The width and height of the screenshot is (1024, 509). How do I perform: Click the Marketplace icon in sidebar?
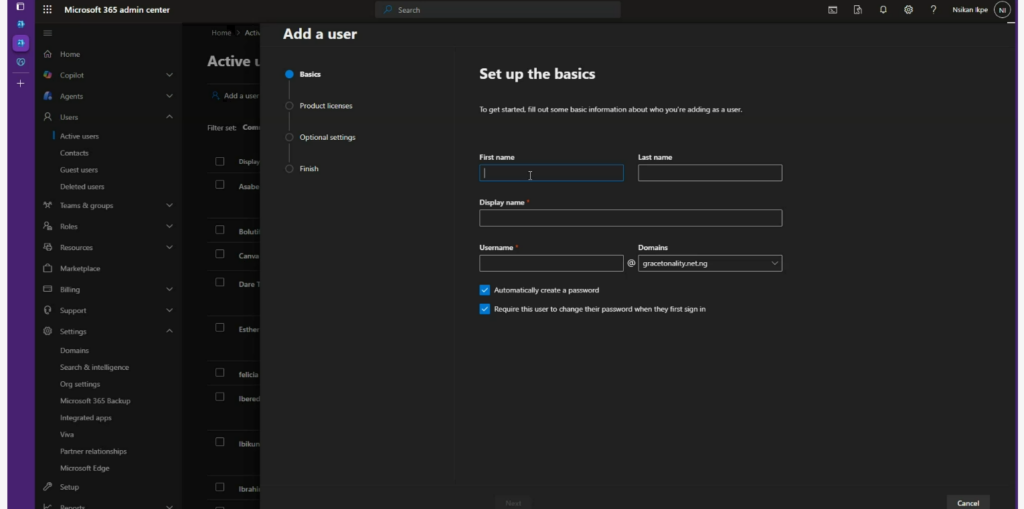click(x=48, y=268)
